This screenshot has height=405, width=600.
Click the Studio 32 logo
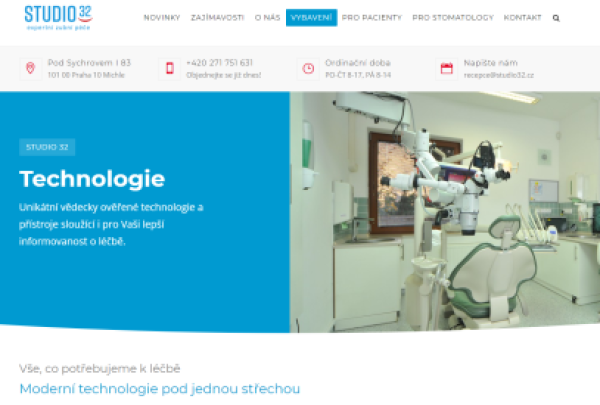click(x=59, y=18)
